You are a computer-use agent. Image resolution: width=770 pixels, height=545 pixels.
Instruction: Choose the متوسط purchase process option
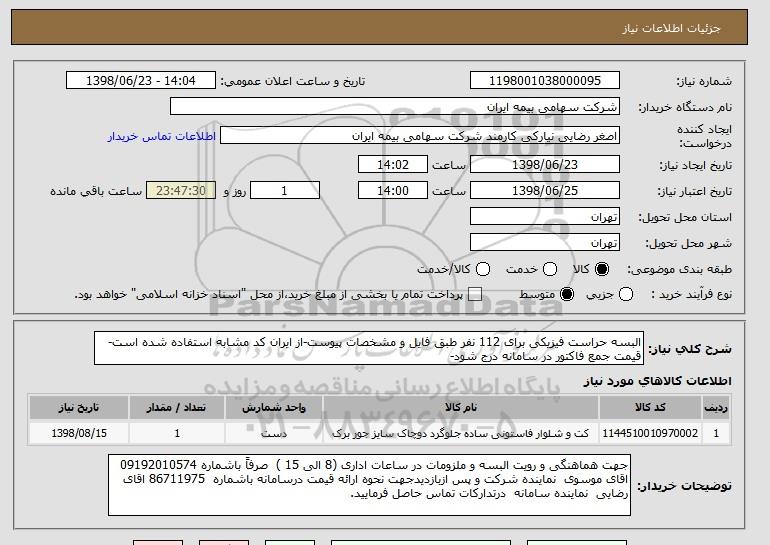pyautogui.click(x=567, y=295)
